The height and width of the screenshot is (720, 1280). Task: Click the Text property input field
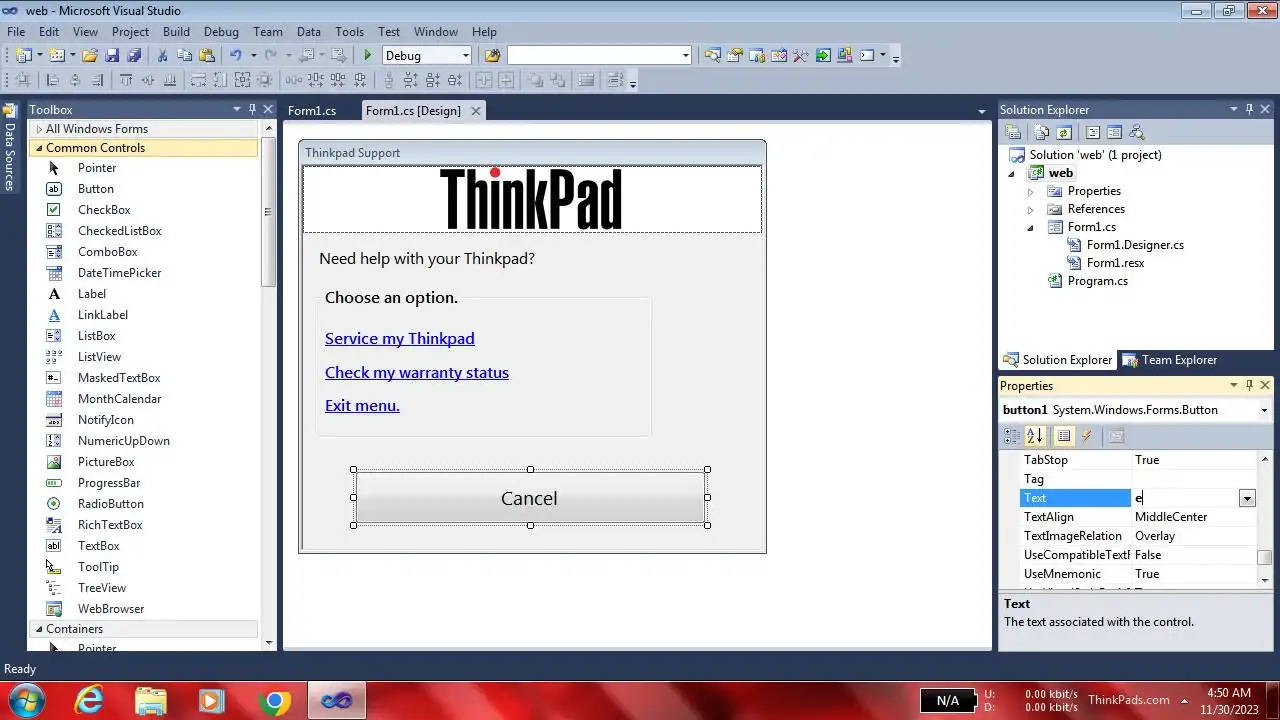tap(1185, 498)
